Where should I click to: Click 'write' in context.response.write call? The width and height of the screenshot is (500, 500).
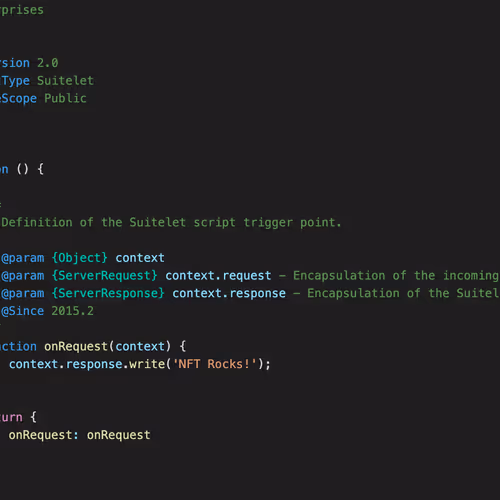(147, 364)
